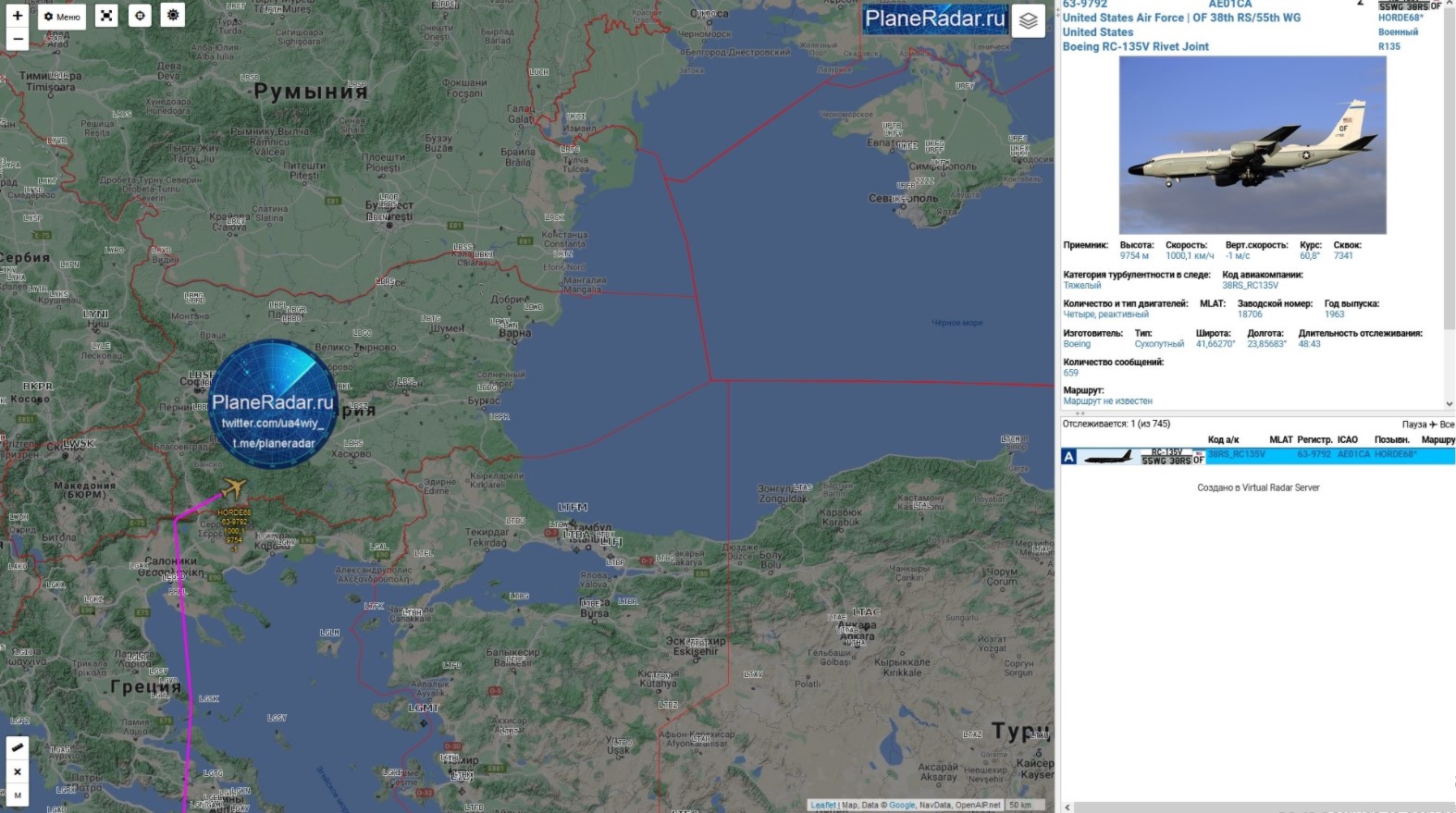Click the Boeing manufacturer value
Viewport: 1456px width, 813px height.
point(1077,344)
